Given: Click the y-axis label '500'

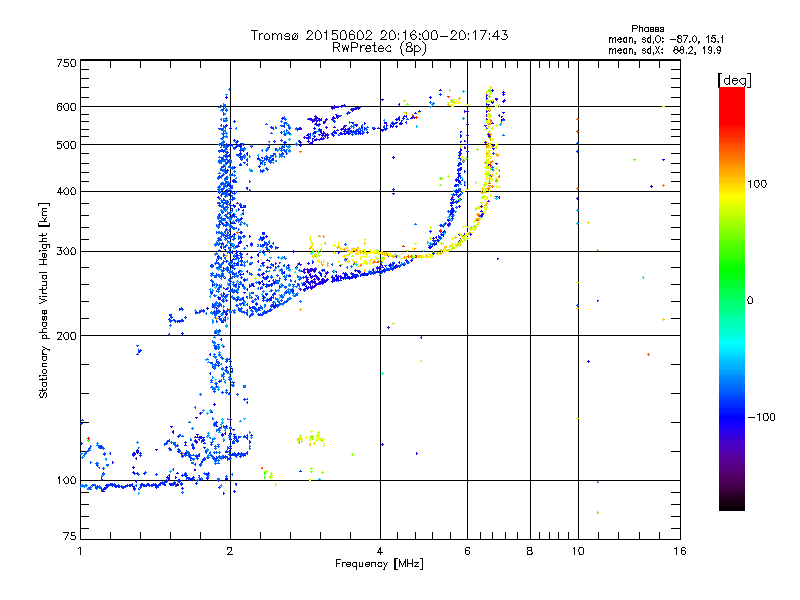Looking at the screenshot, I should (x=66, y=145).
